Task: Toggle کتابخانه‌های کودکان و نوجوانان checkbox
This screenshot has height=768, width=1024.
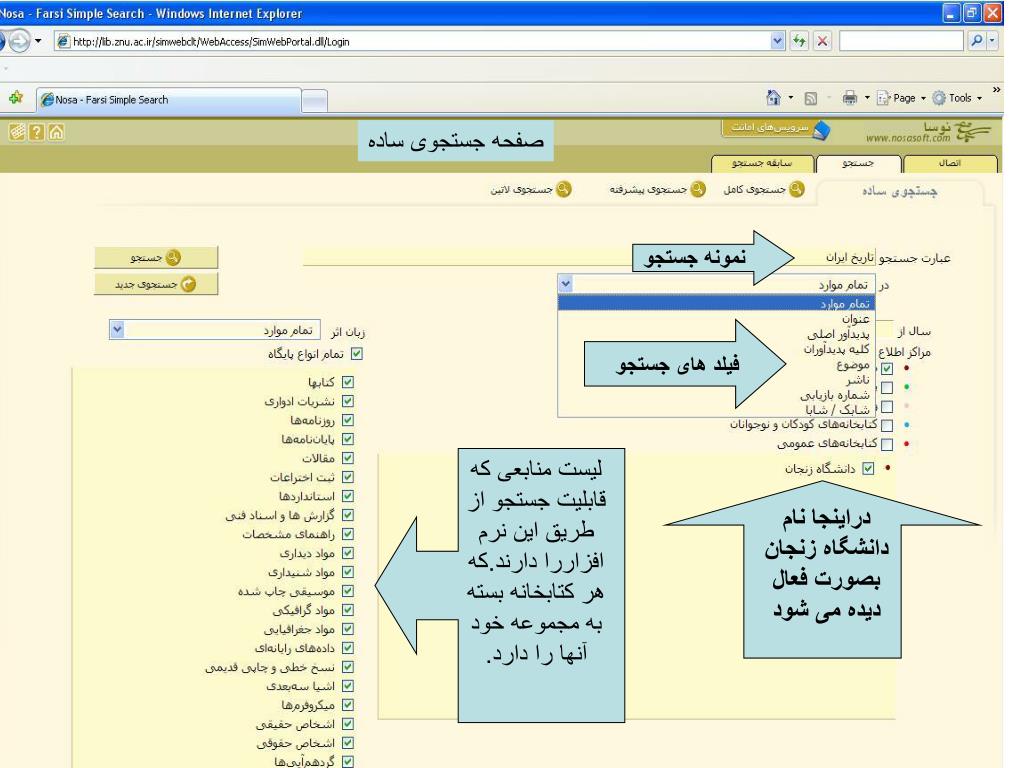Action: click(x=887, y=425)
